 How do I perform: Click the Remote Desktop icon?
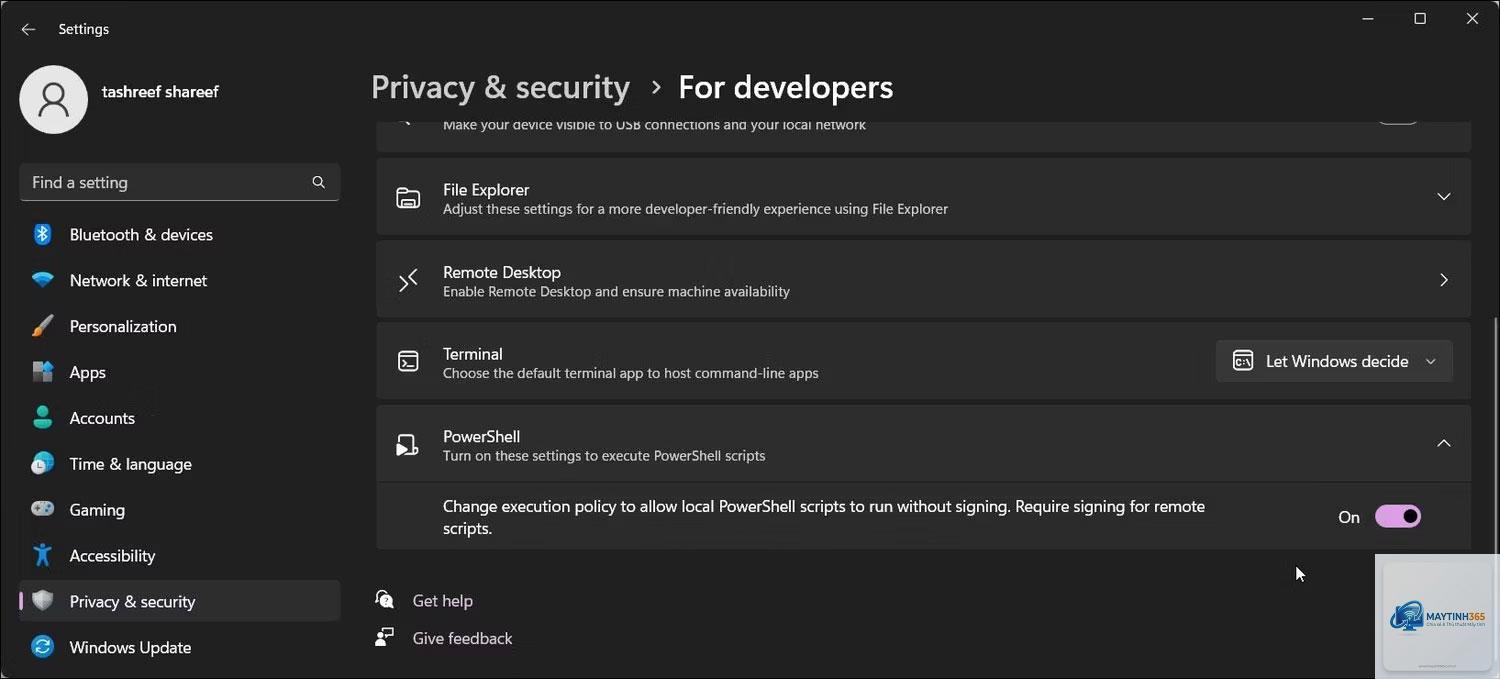point(408,281)
